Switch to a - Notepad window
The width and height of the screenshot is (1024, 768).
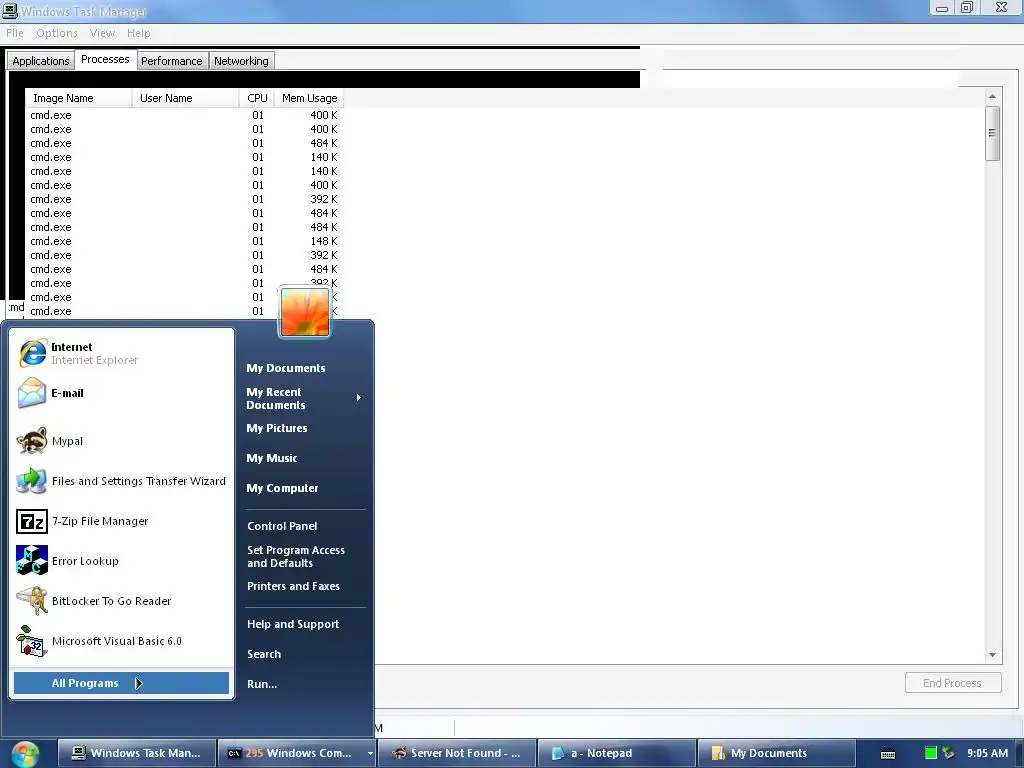(x=616, y=753)
